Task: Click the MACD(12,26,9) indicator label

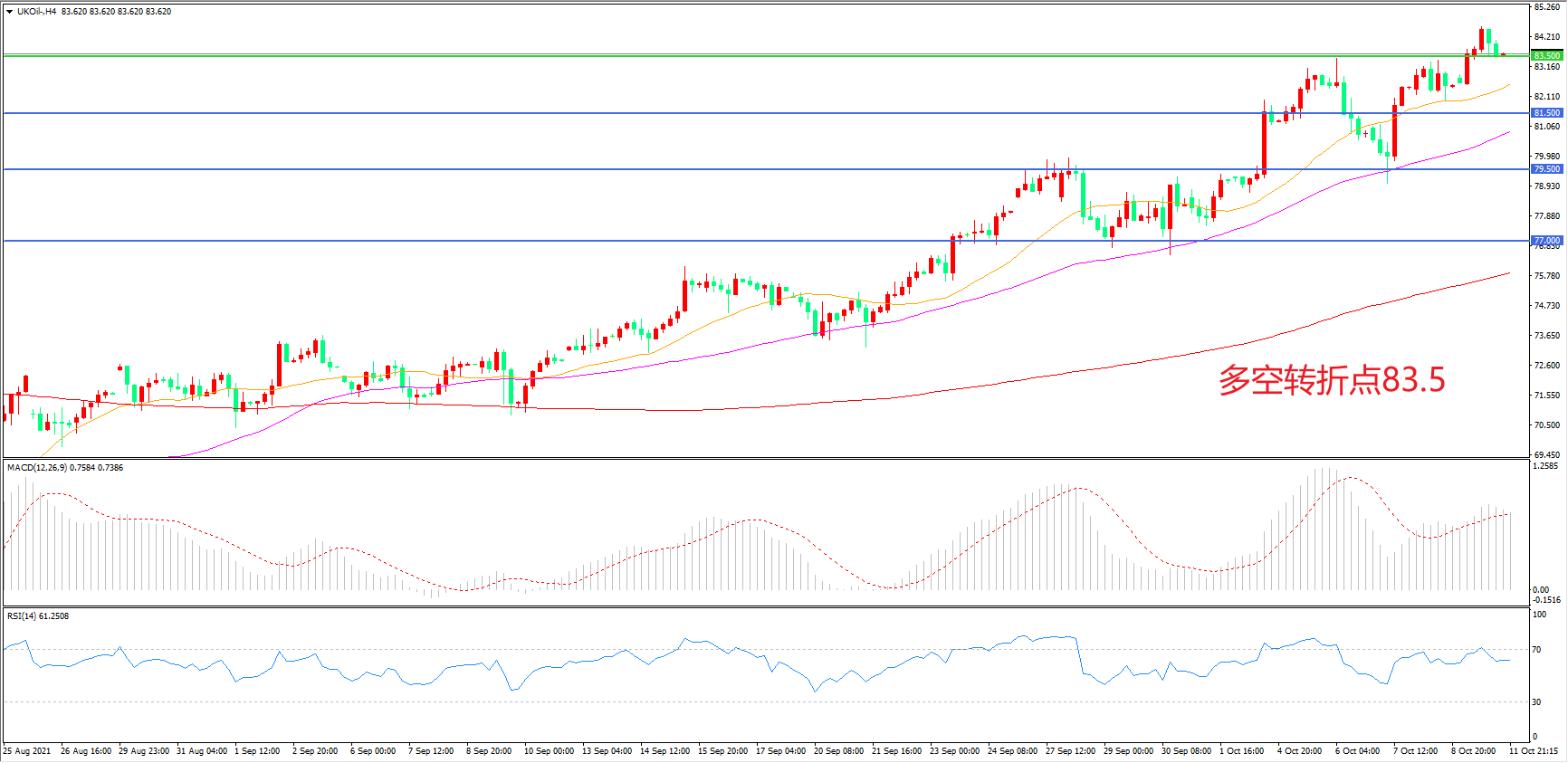Action: (36, 468)
